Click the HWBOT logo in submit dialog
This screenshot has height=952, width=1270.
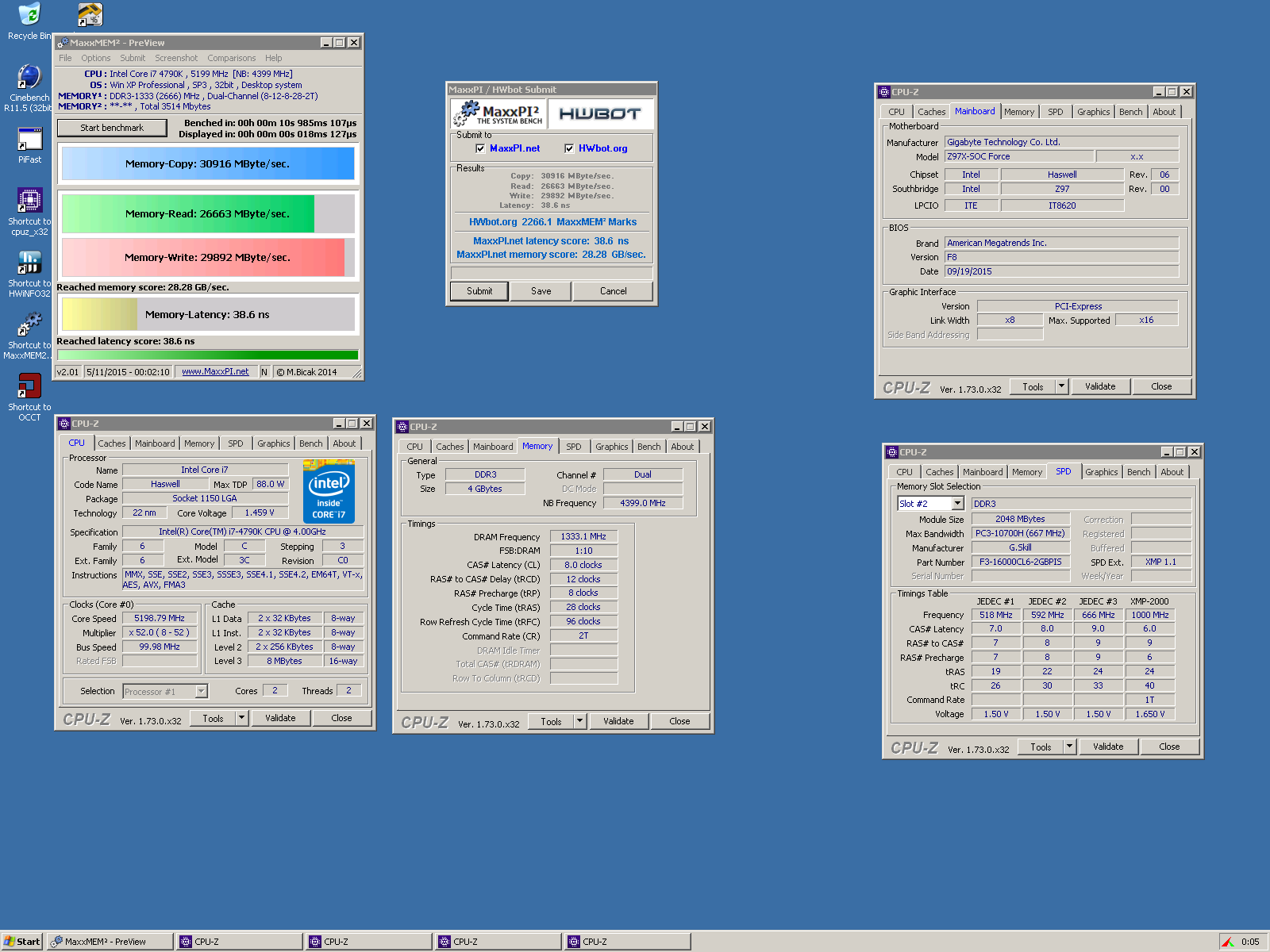(600, 114)
